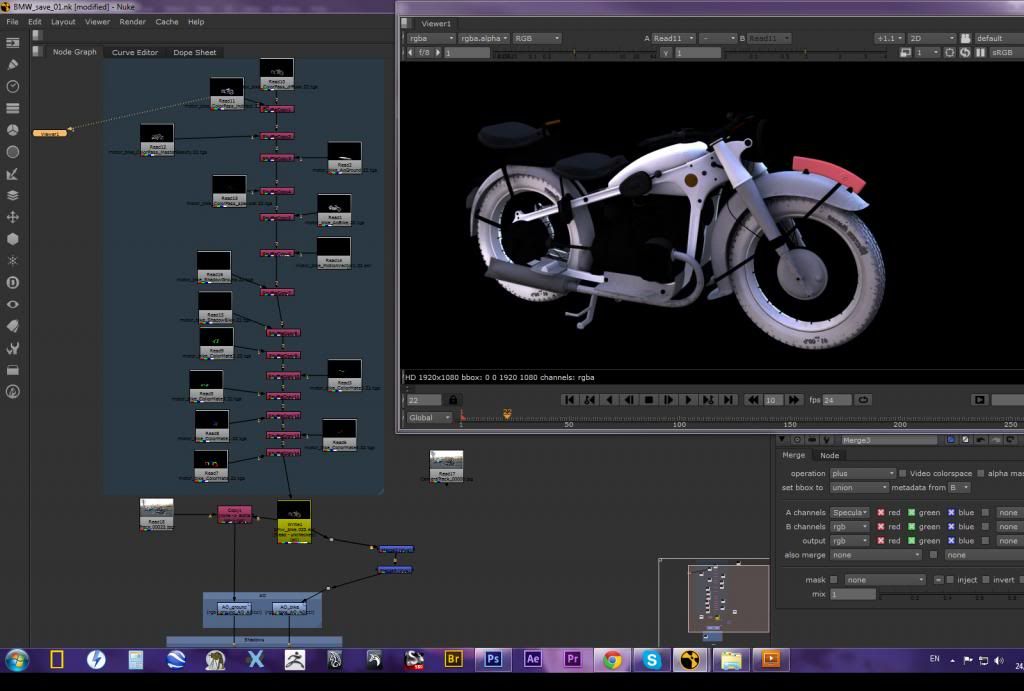1024x691 pixels.
Task: Toggle green in the output row
Action: tap(912, 541)
